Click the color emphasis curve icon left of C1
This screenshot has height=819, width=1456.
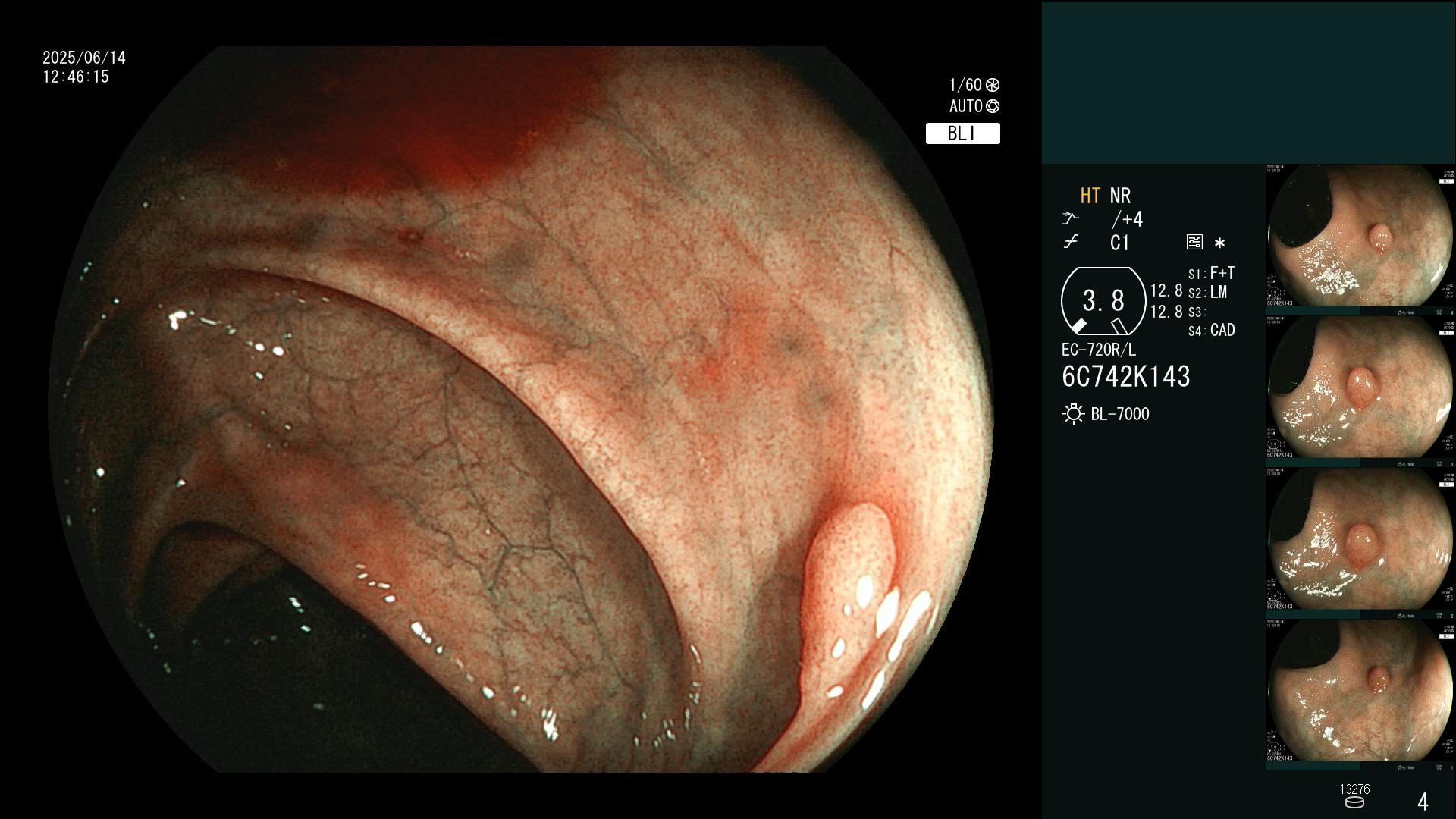pos(1071,243)
